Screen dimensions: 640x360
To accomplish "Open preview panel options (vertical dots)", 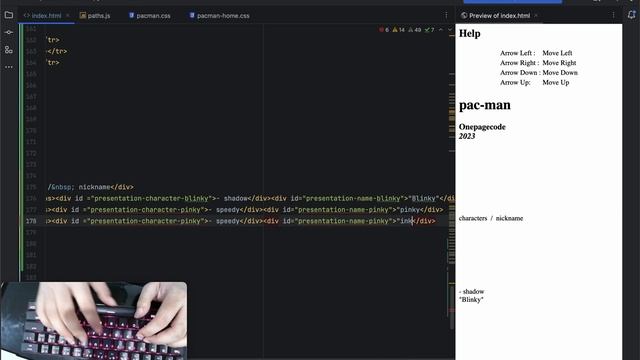I will [x=613, y=16].
